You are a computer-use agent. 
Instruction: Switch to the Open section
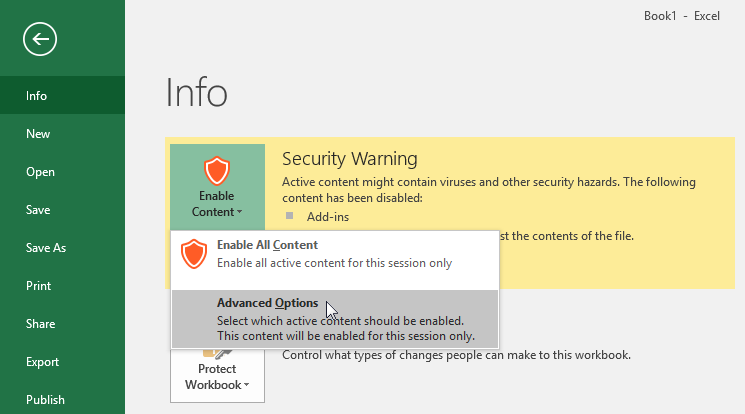[40, 172]
